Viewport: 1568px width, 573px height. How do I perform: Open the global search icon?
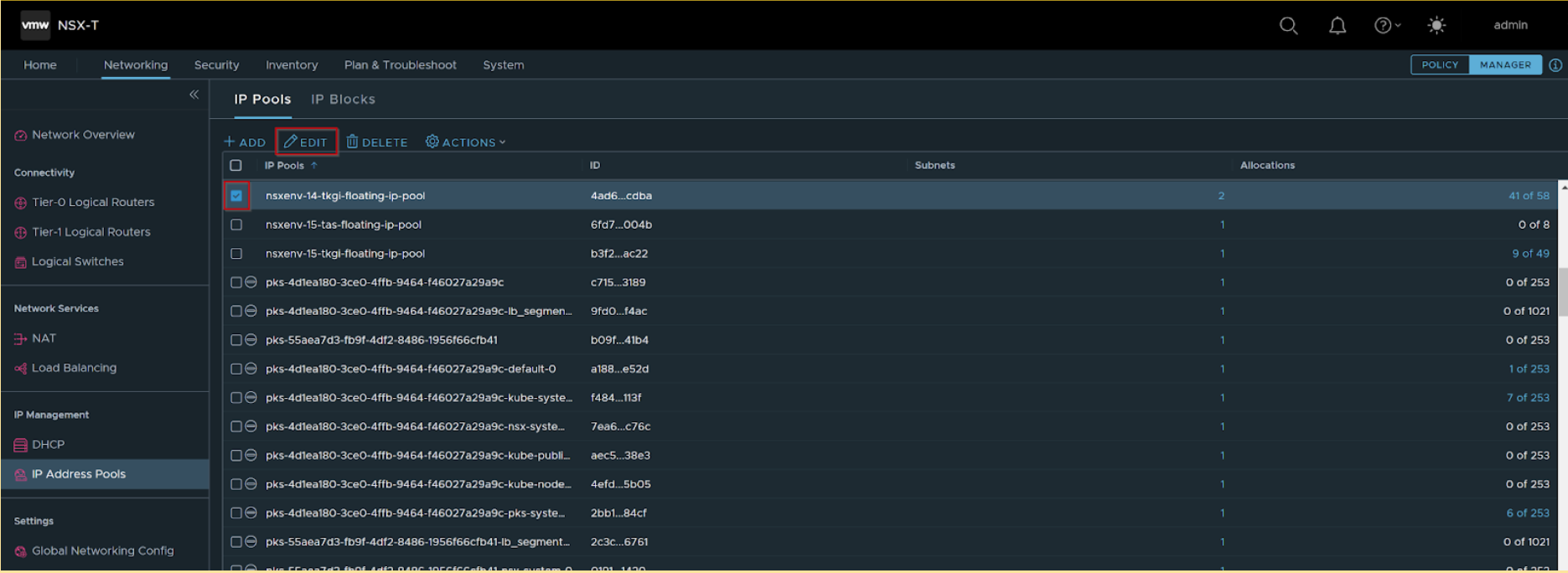(1289, 26)
